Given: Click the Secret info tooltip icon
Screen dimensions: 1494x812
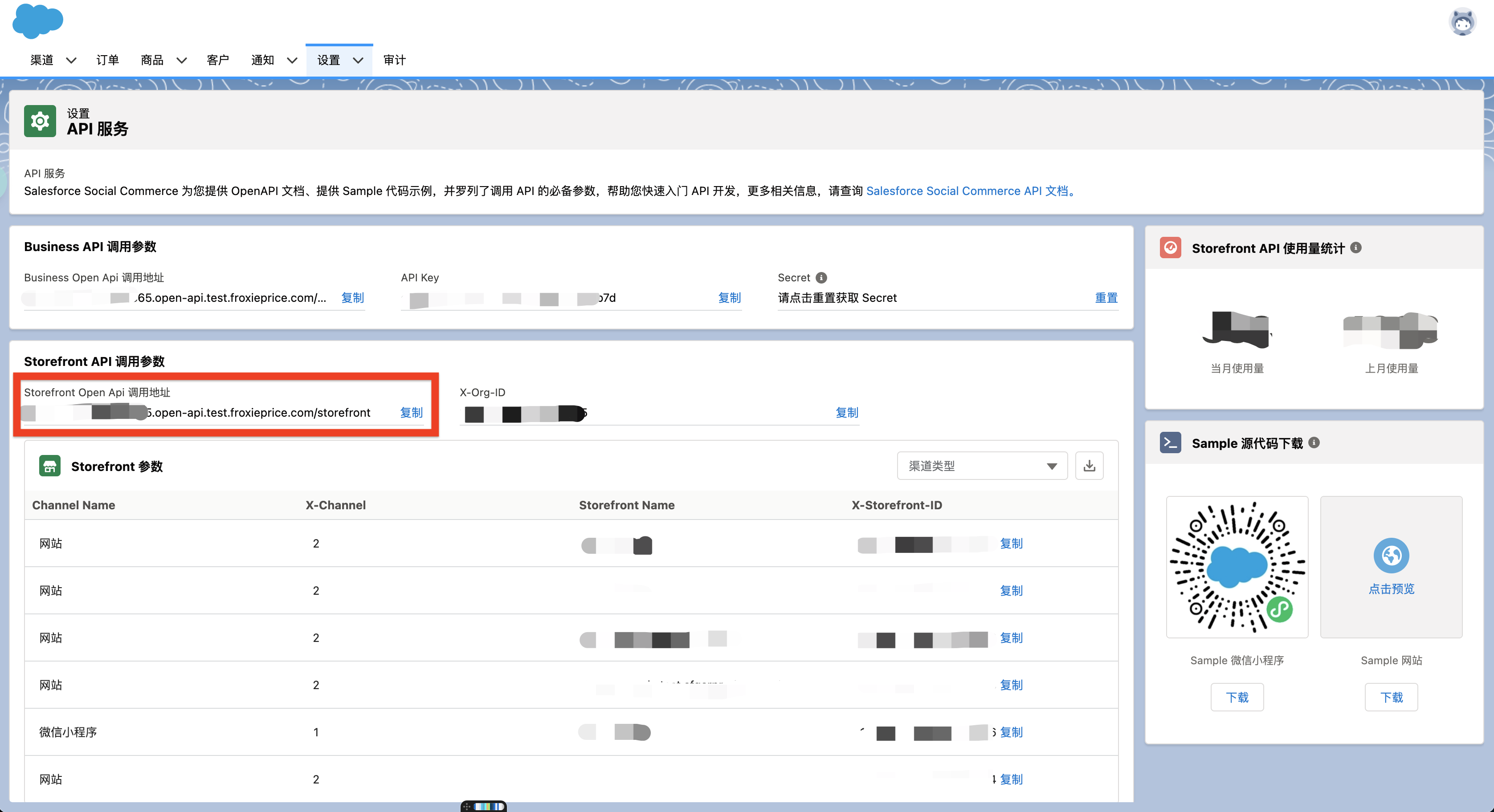Looking at the screenshot, I should point(821,278).
